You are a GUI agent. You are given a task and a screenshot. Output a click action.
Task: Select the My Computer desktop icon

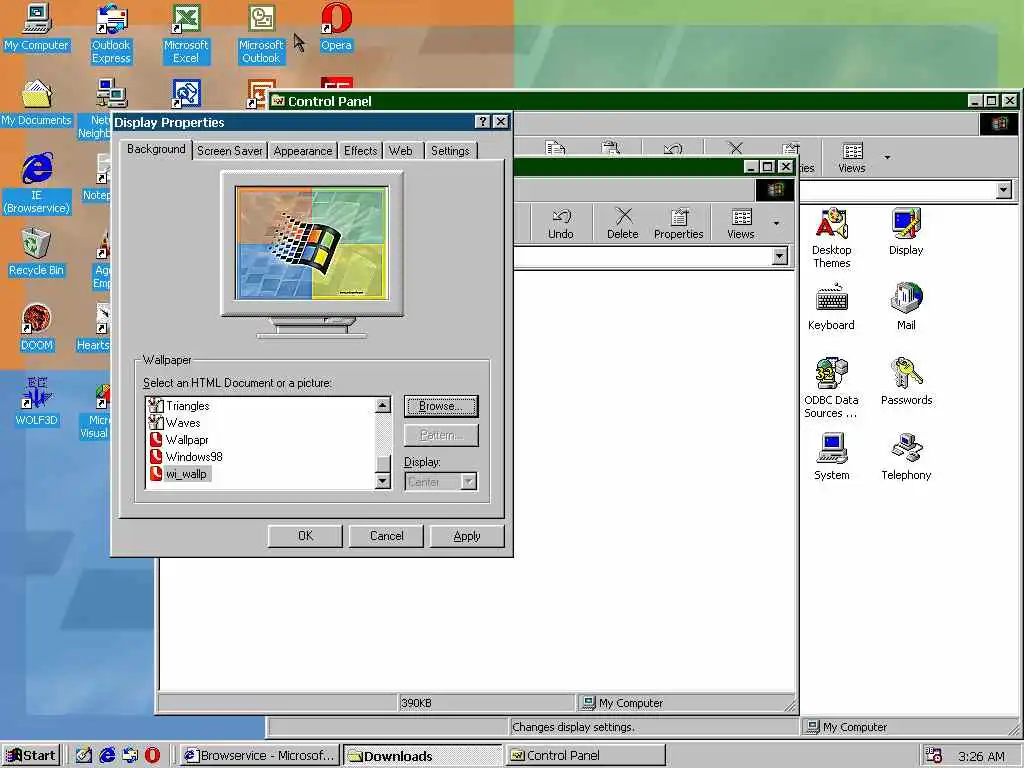point(36,27)
